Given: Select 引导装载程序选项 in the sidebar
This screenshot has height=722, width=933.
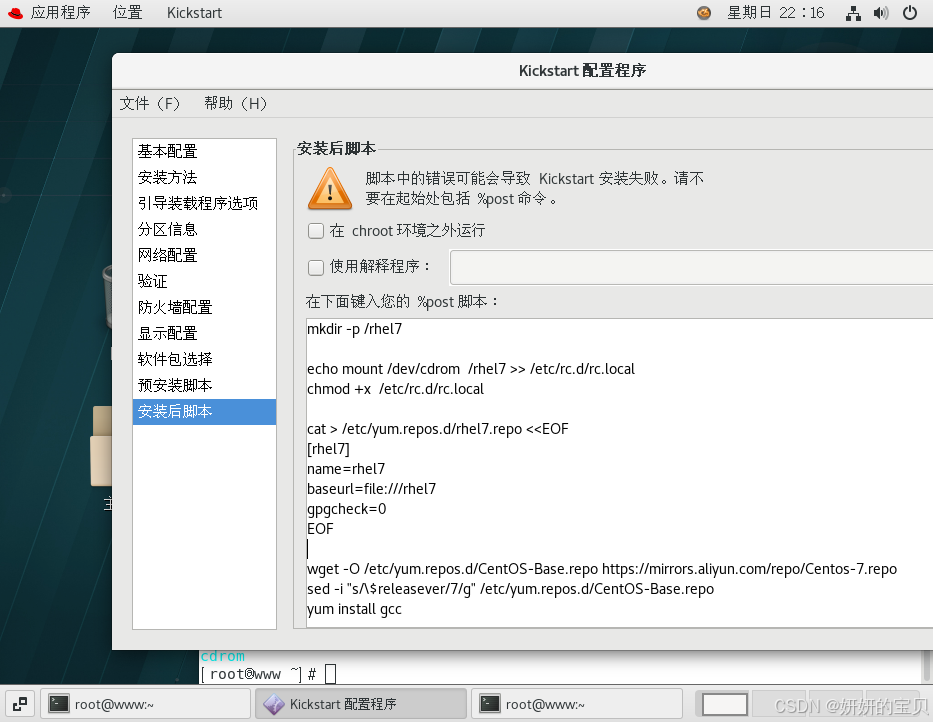Looking at the screenshot, I should [x=204, y=203].
